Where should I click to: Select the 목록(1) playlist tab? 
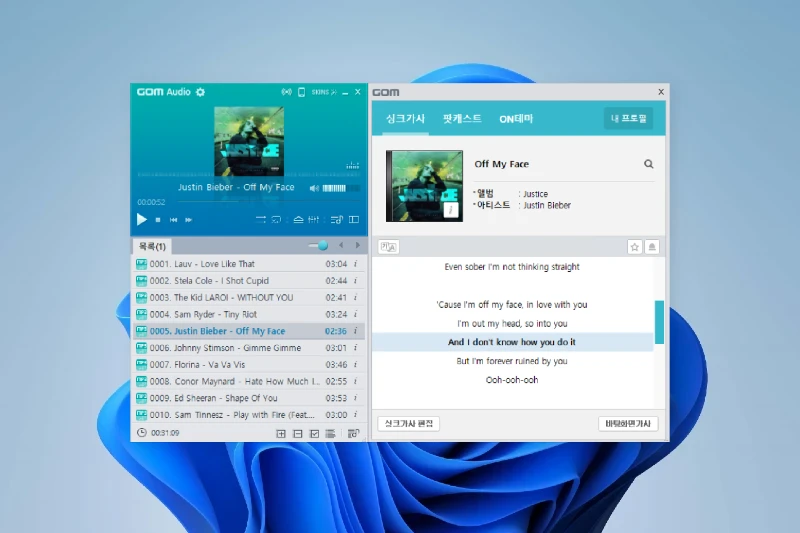pos(152,246)
